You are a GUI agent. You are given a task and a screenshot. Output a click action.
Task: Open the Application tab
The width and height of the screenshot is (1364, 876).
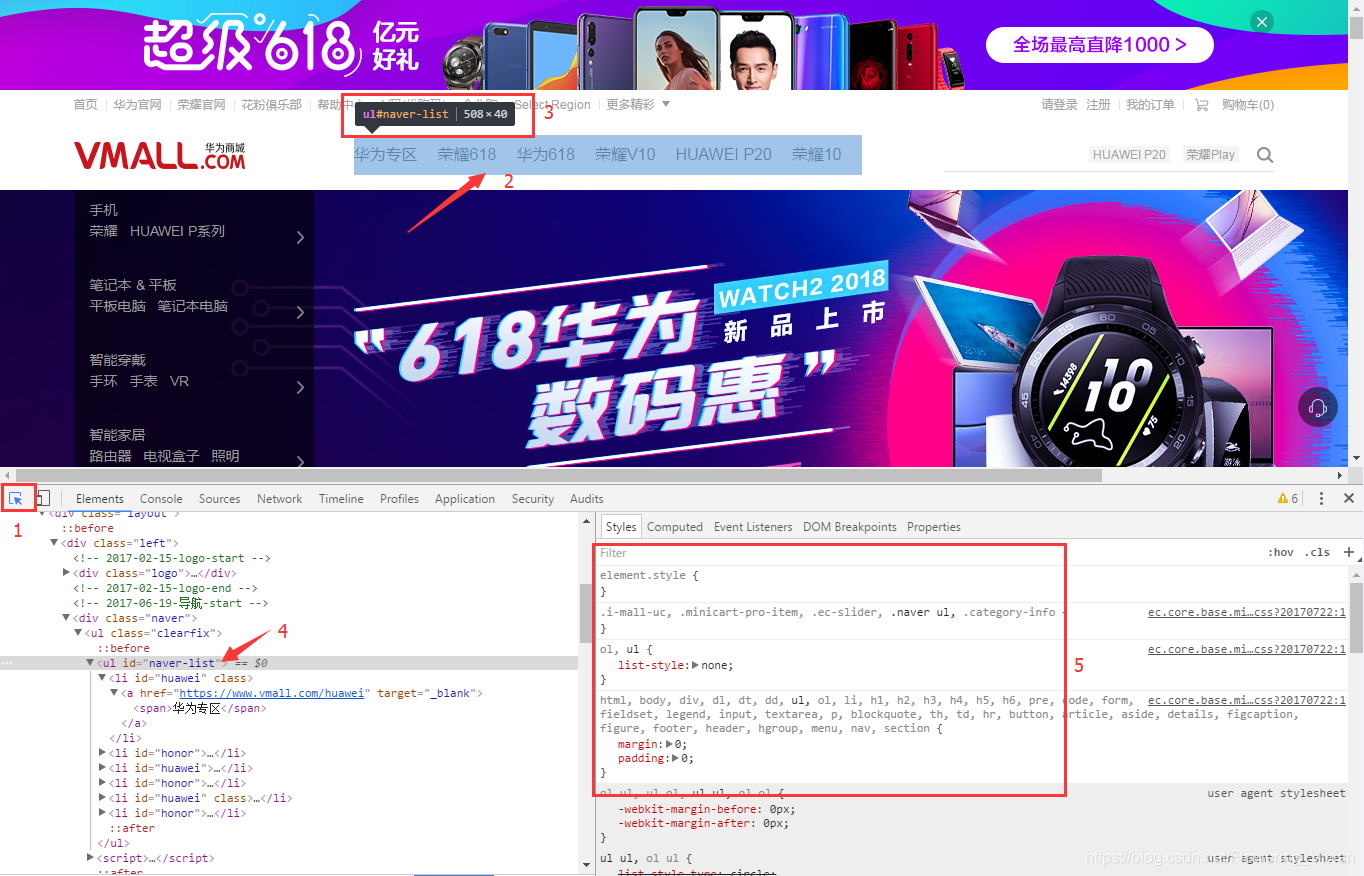pyautogui.click(x=464, y=499)
